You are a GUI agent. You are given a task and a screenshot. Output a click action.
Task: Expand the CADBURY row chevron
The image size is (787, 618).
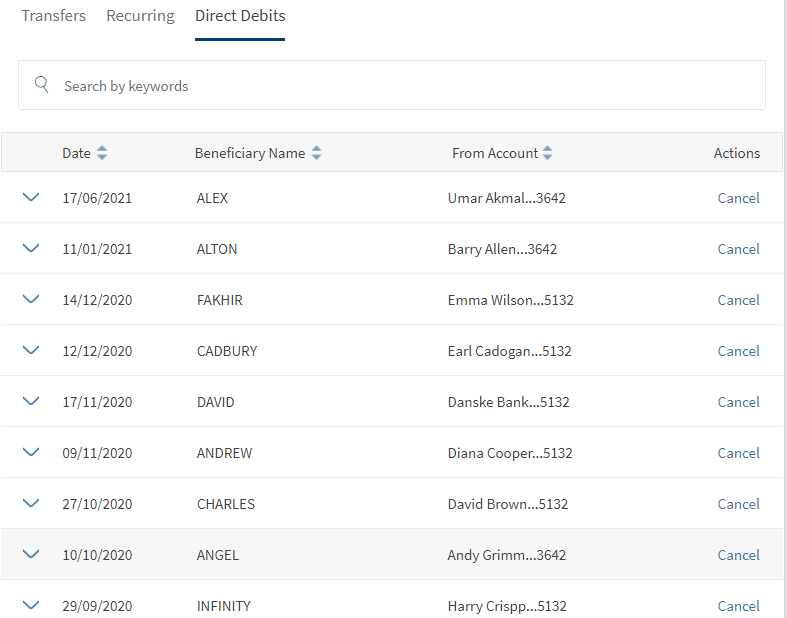tap(31, 351)
